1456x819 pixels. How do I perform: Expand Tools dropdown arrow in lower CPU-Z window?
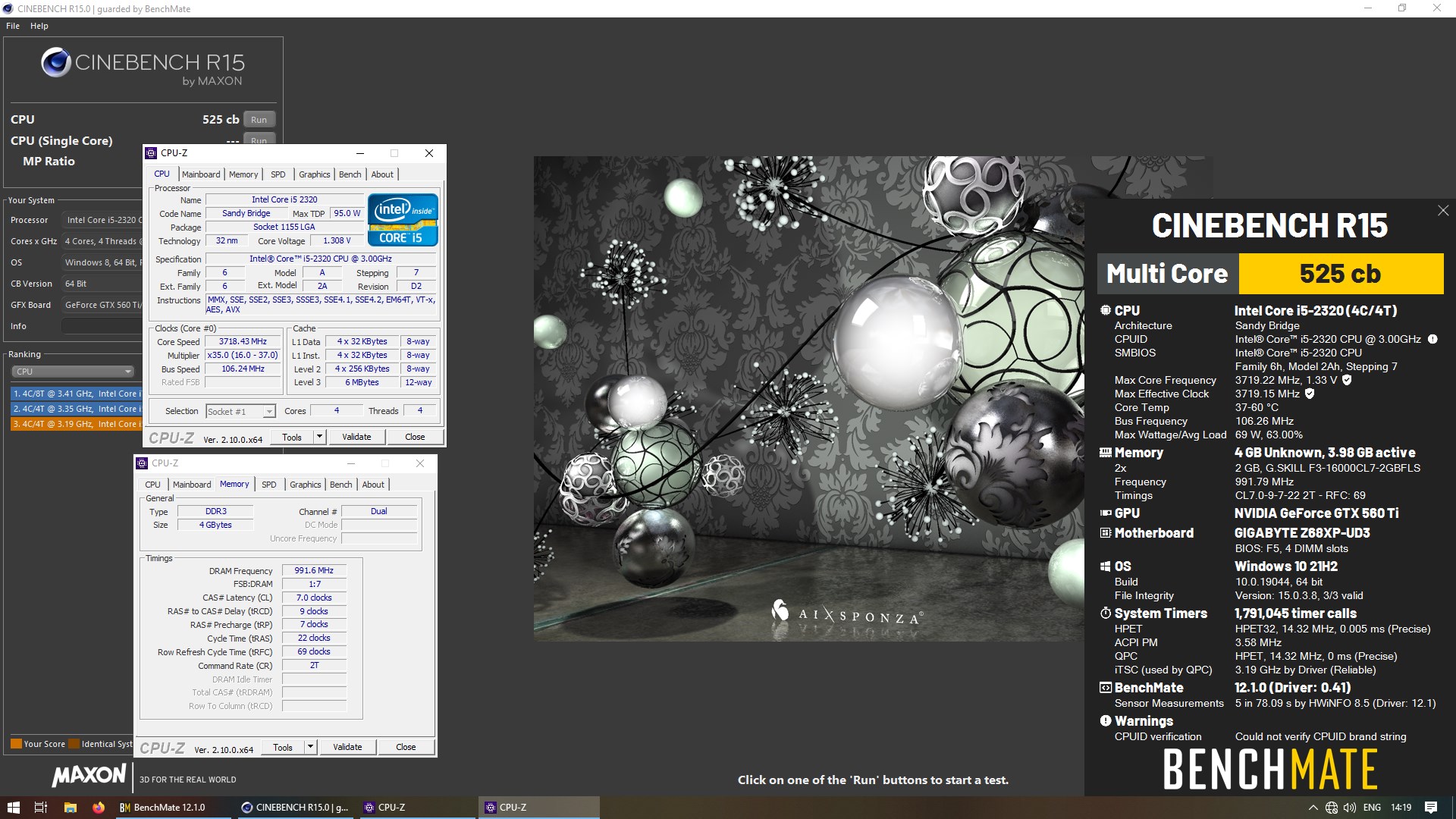310,747
